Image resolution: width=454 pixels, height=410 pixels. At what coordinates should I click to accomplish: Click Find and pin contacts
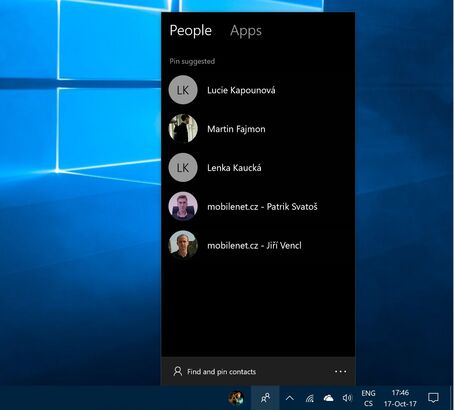point(221,372)
